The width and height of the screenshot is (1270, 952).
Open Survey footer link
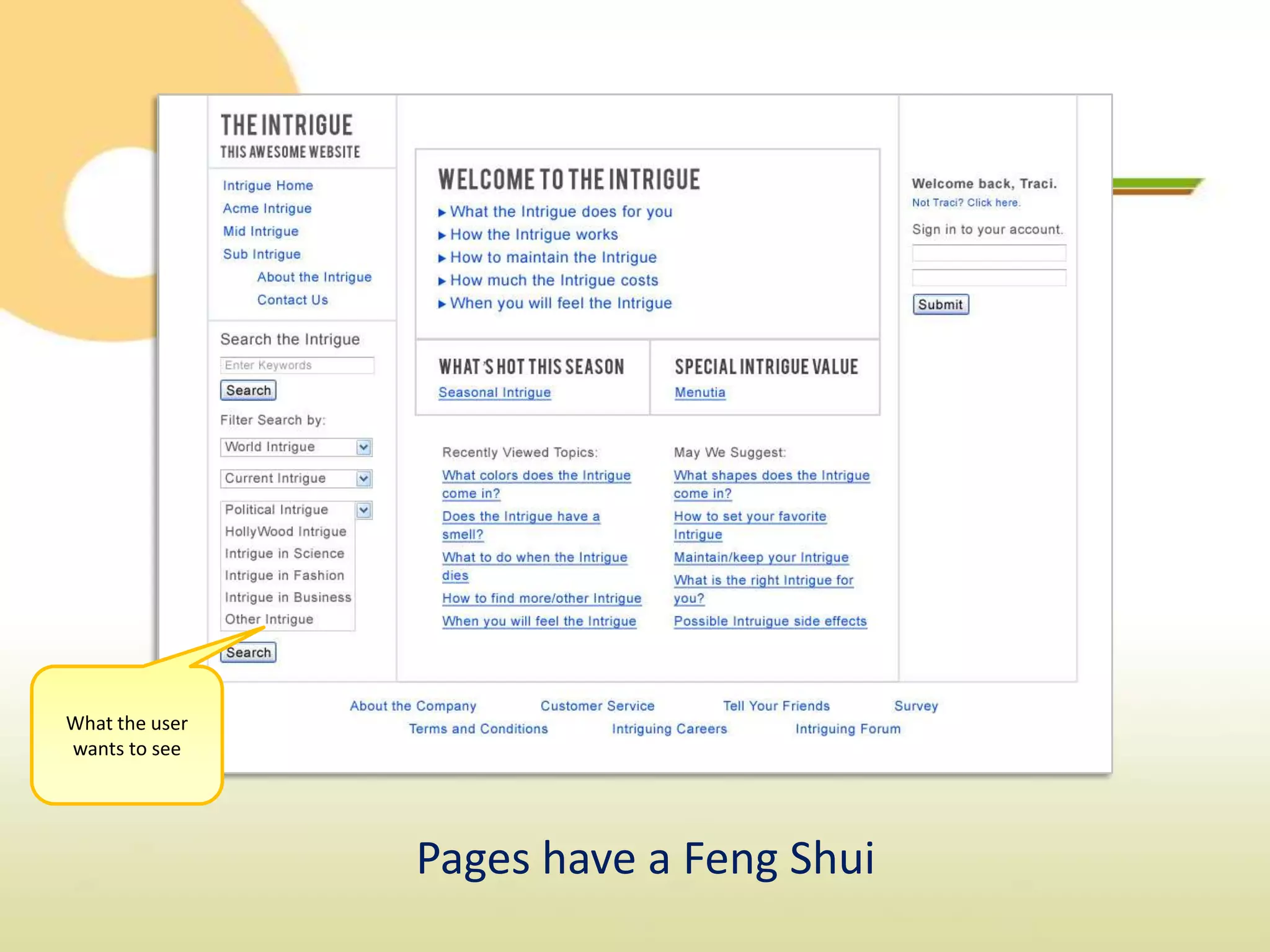(x=917, y=706)
